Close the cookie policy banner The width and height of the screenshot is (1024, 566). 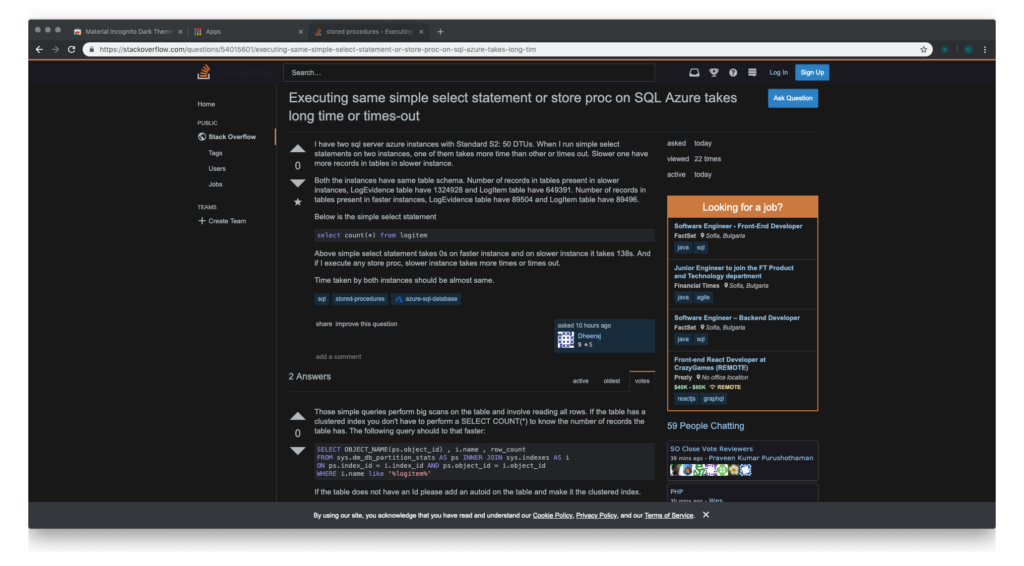click(706, 515)
